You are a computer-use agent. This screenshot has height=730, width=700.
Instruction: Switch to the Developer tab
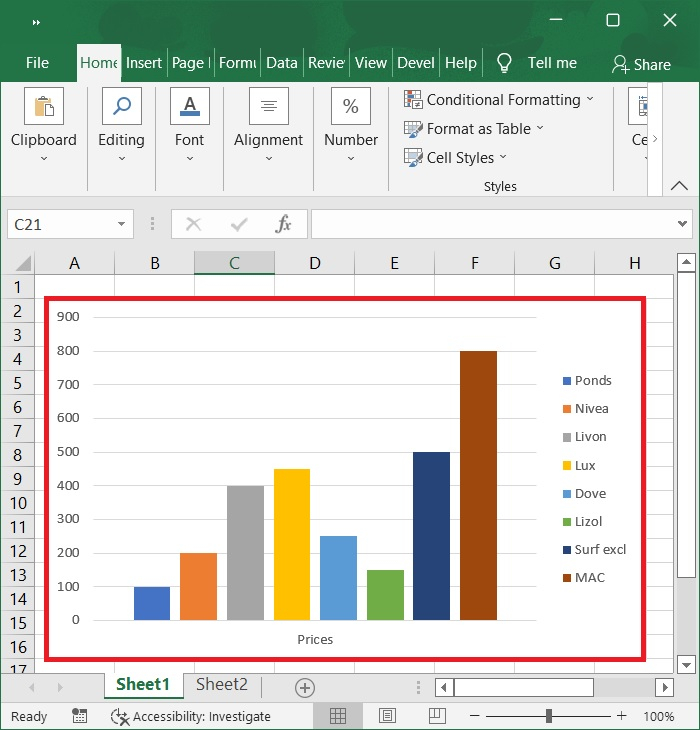[x=416, y=63]
